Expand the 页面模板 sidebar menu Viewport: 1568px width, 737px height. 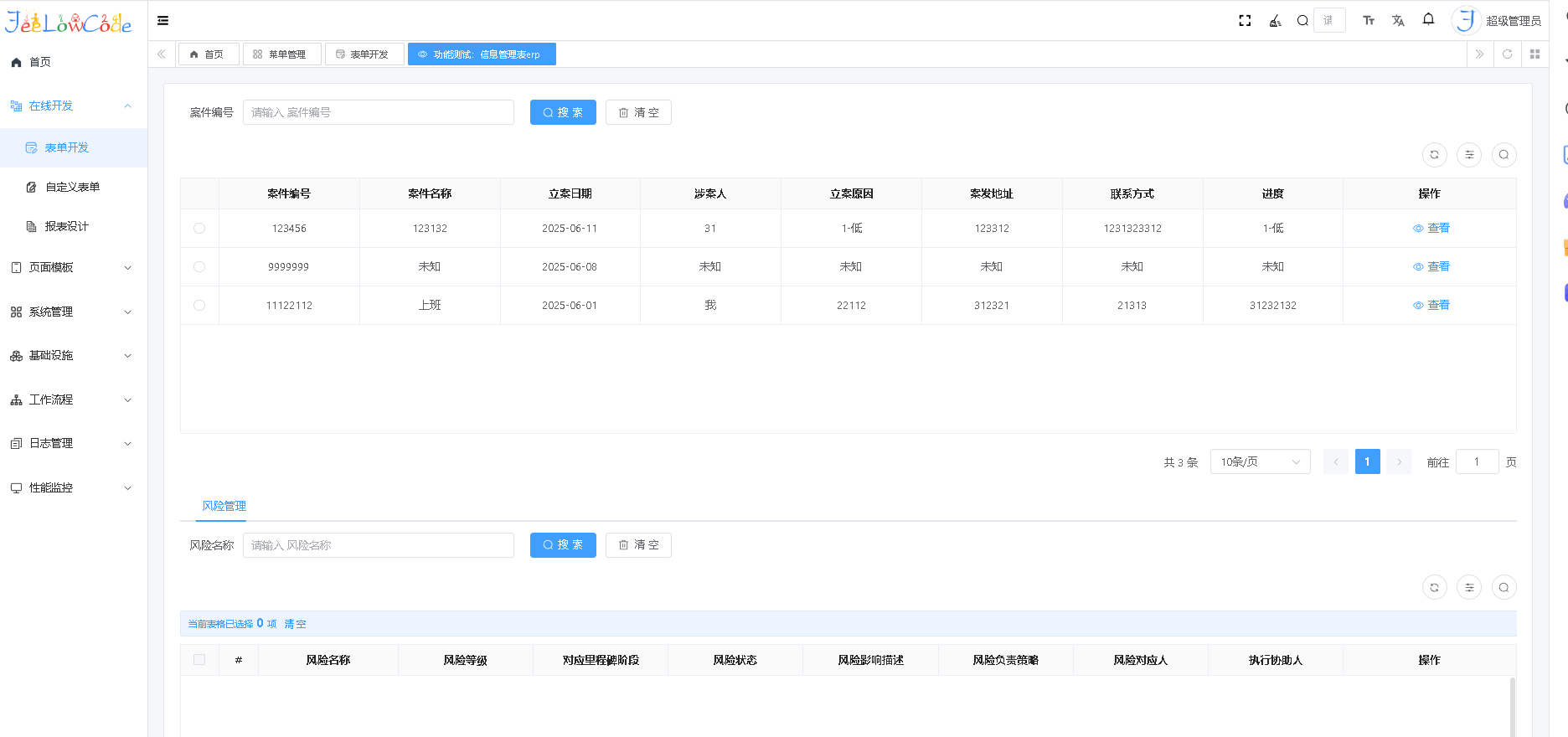point(74,267)
